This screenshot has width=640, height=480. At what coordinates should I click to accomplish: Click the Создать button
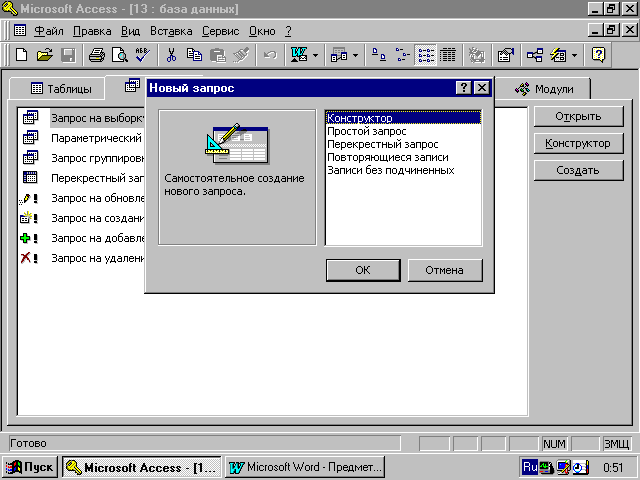tap(578, 170)
